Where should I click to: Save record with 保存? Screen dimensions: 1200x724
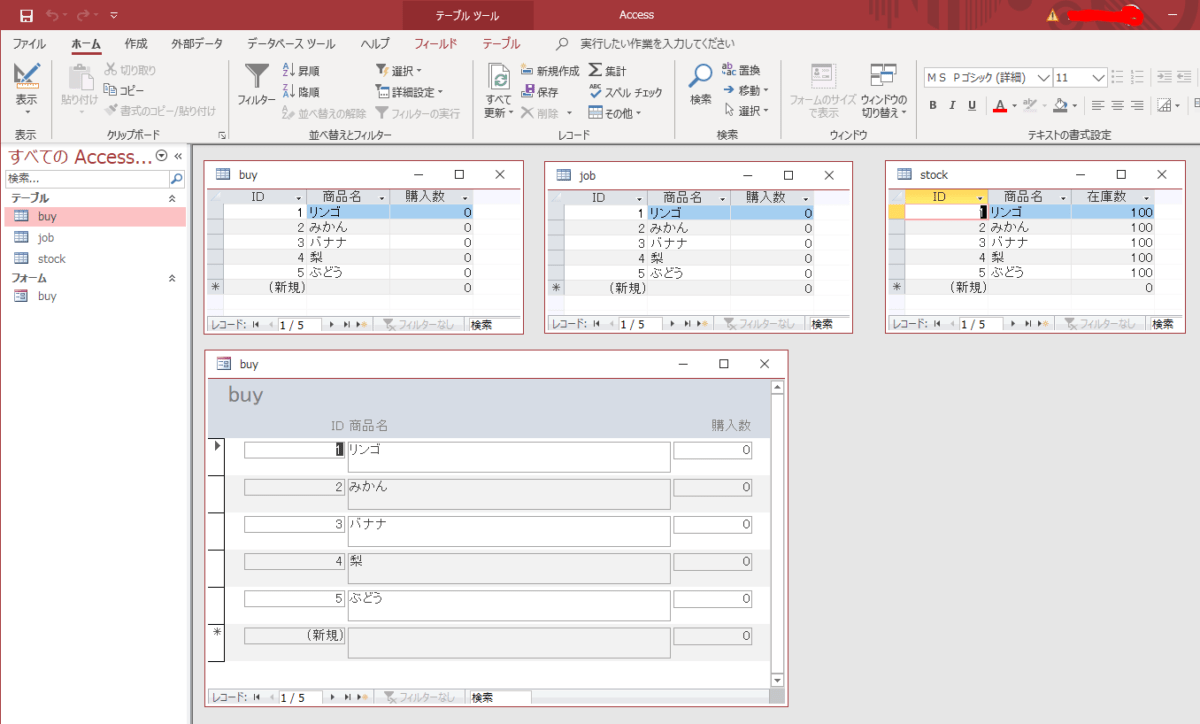click(x=540, y=91)
